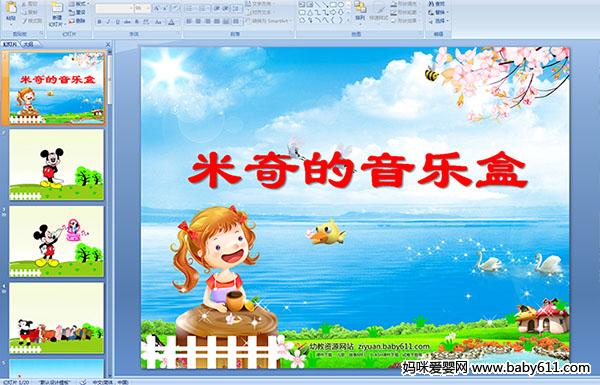The width and height of the screenshot is (600, 385).
Task: Switch to the Slides pane tab
Action: 10,44
